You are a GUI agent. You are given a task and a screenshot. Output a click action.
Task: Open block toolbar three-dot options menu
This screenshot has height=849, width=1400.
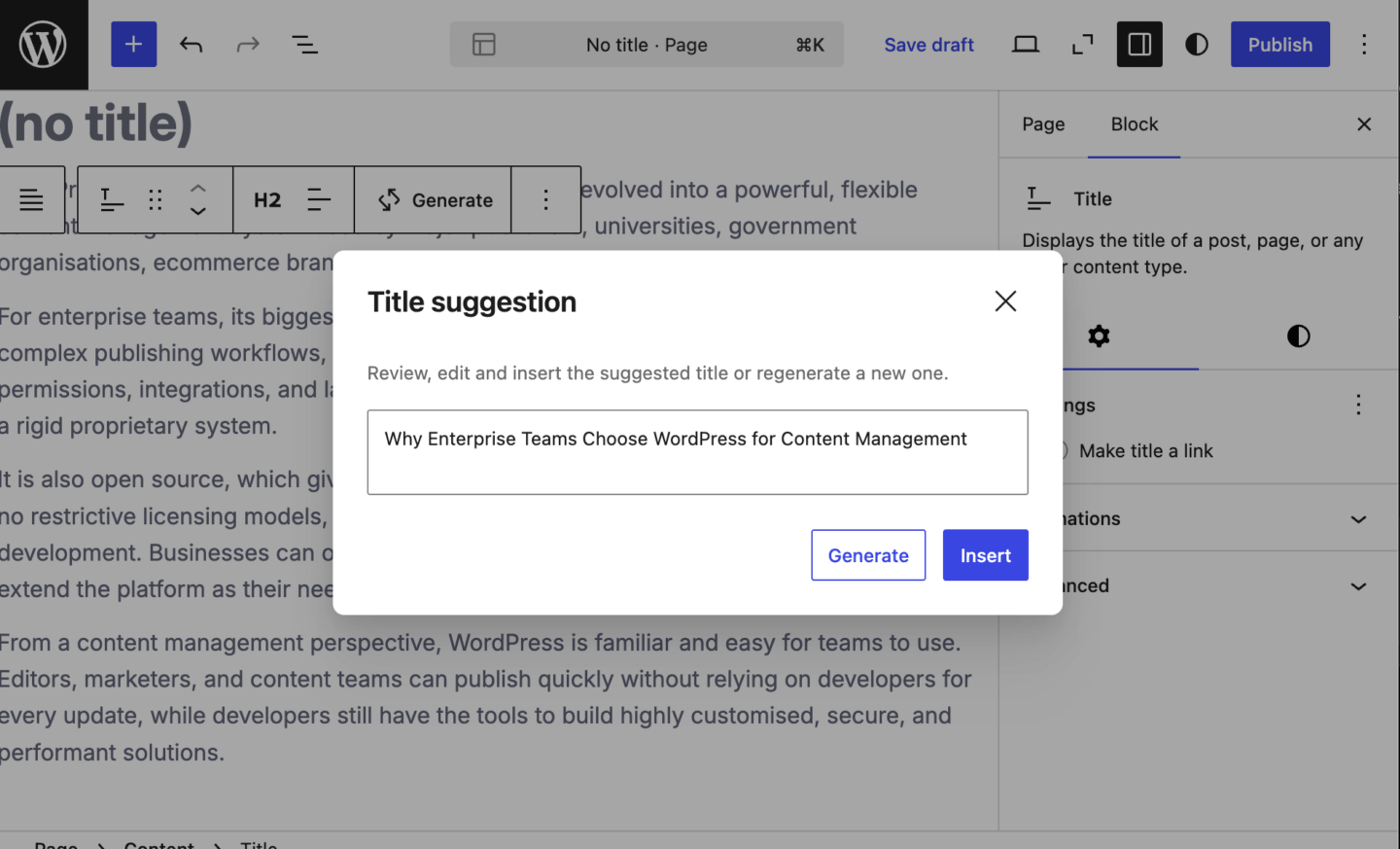tap(545, 200)
